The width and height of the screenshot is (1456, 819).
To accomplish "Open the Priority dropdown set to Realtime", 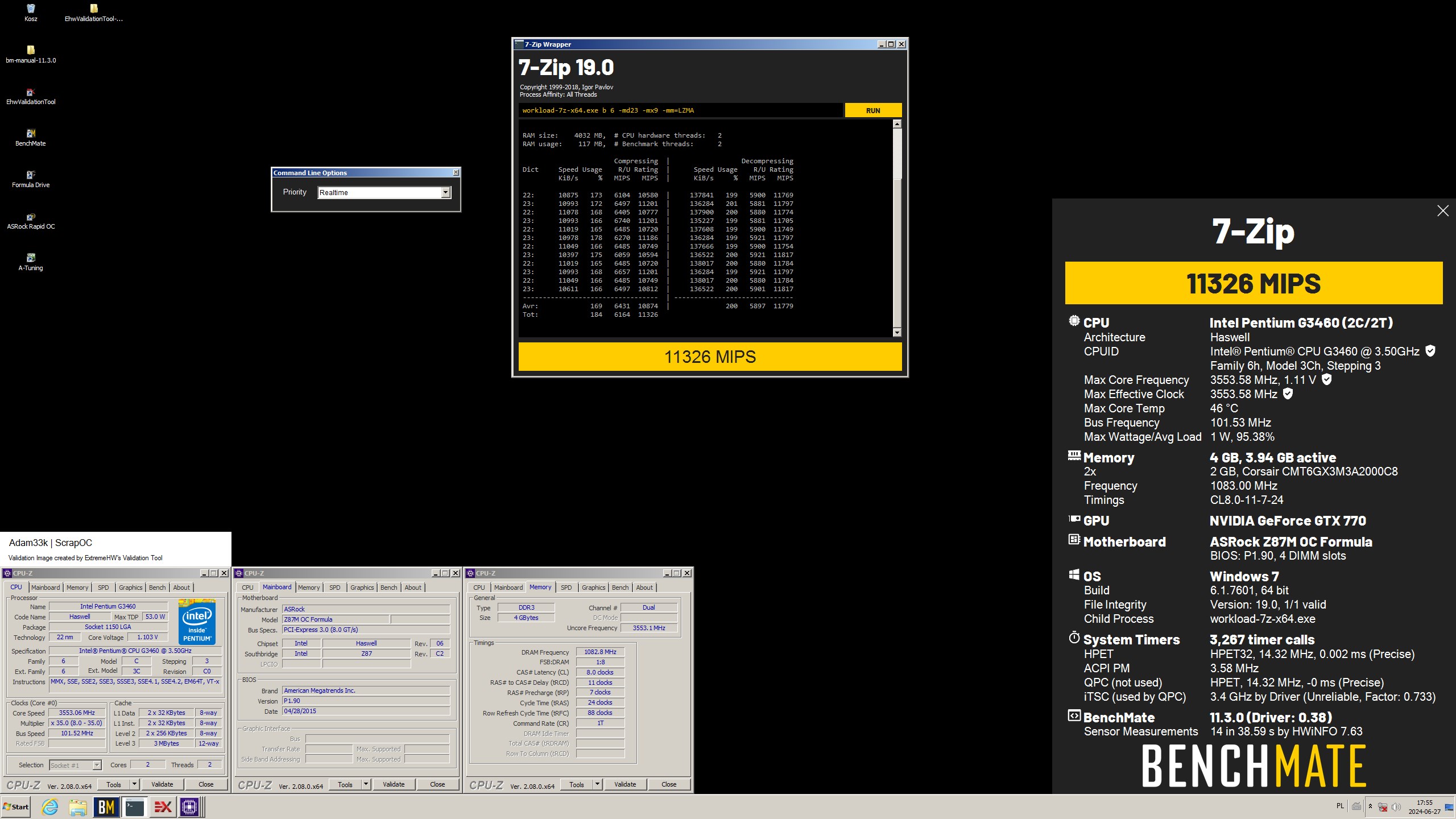I will [445, 192].
